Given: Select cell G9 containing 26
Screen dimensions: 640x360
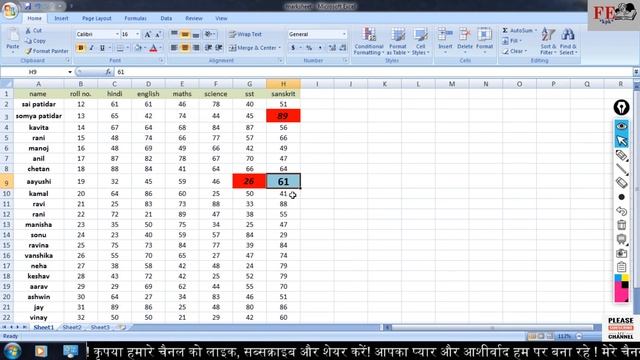Looking at the screenshot, I should tap(249, 181).
